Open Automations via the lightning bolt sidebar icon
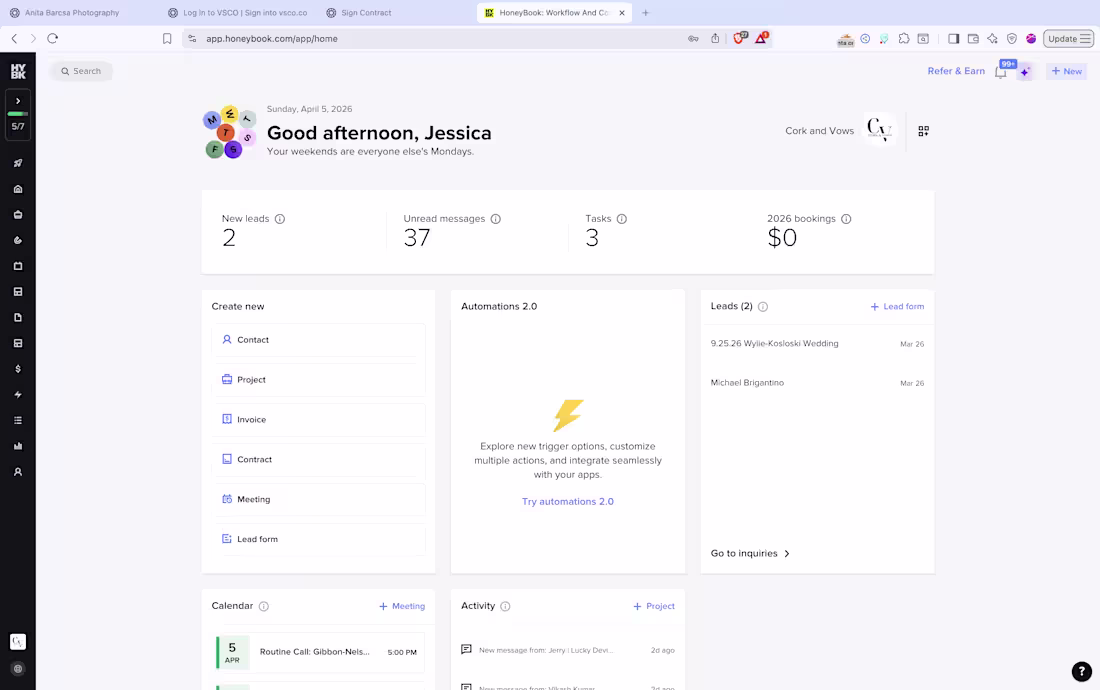The height and width of the screenshot is (690, 1100). click(x=18, y=395)
